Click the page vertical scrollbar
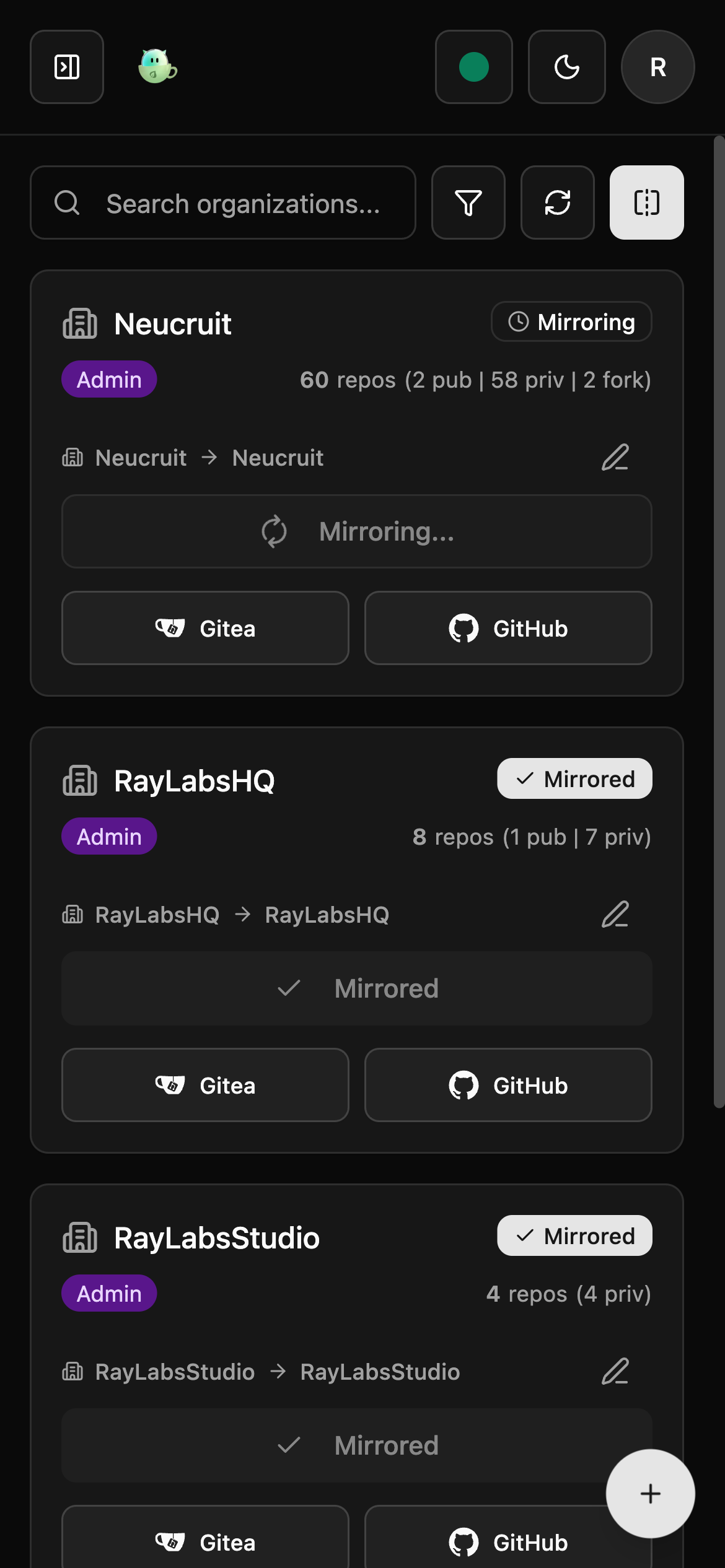The height and width of the screenshot is (1568, 725). pos(719,619)
